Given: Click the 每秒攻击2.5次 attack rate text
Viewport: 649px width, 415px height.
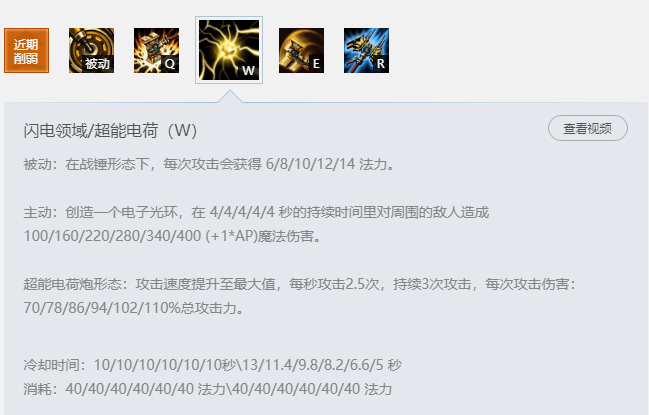Looking at the screenshot, I should pos(334,284).
